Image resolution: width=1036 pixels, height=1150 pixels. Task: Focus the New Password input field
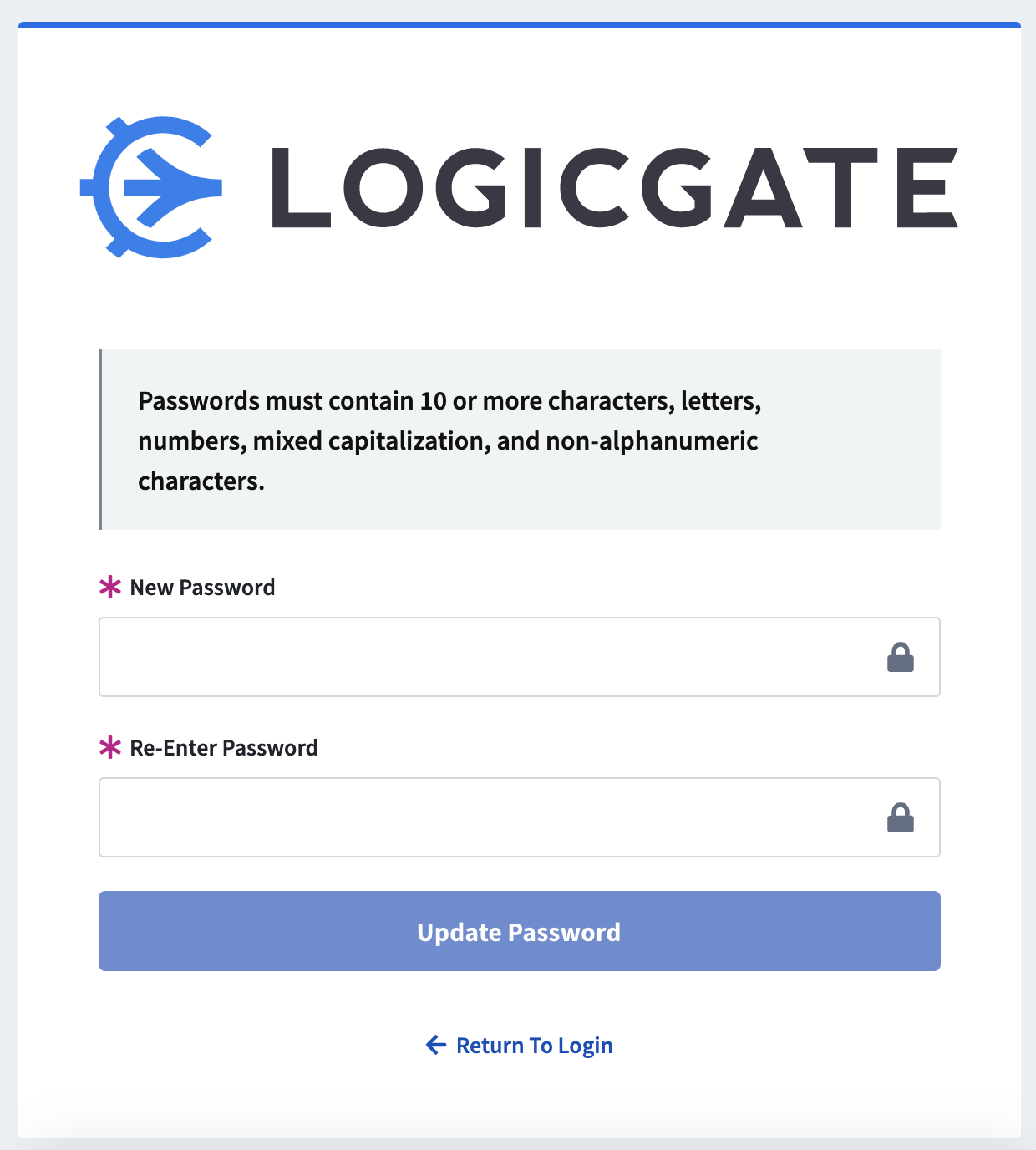pos(520,657)
